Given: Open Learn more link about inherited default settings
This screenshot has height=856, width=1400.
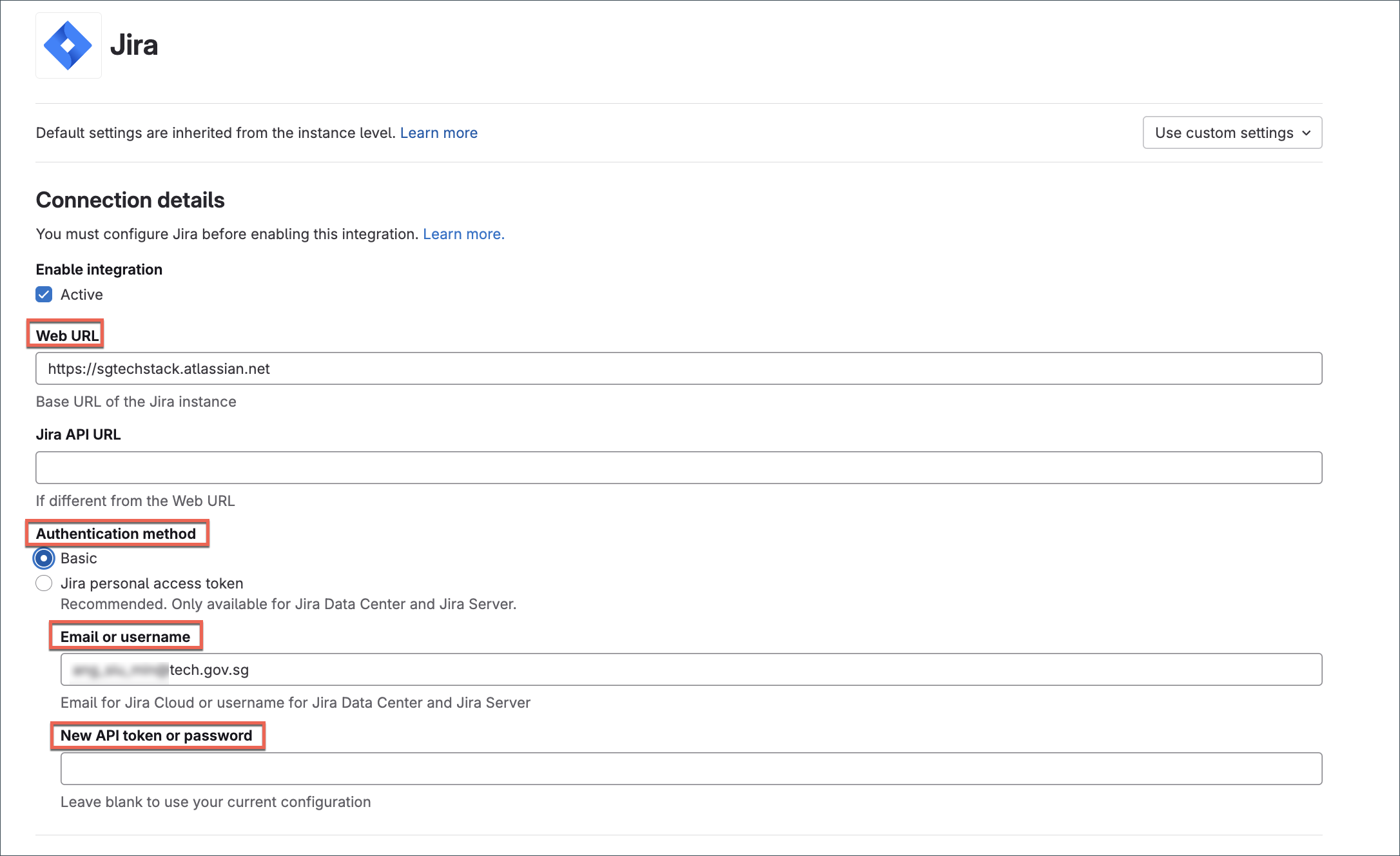Looking at the screenshot, I should point(438,133).
